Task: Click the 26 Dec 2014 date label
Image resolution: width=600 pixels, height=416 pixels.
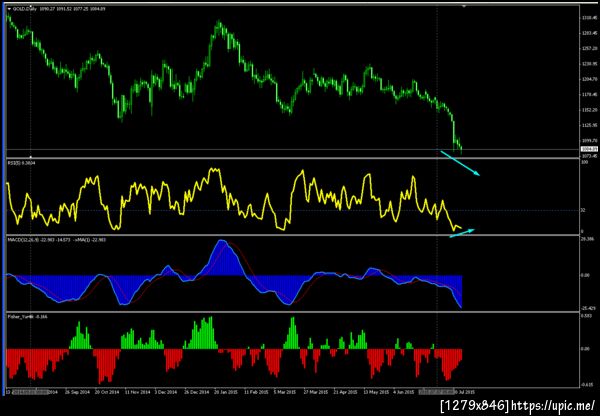Action: tap(196, 392)
